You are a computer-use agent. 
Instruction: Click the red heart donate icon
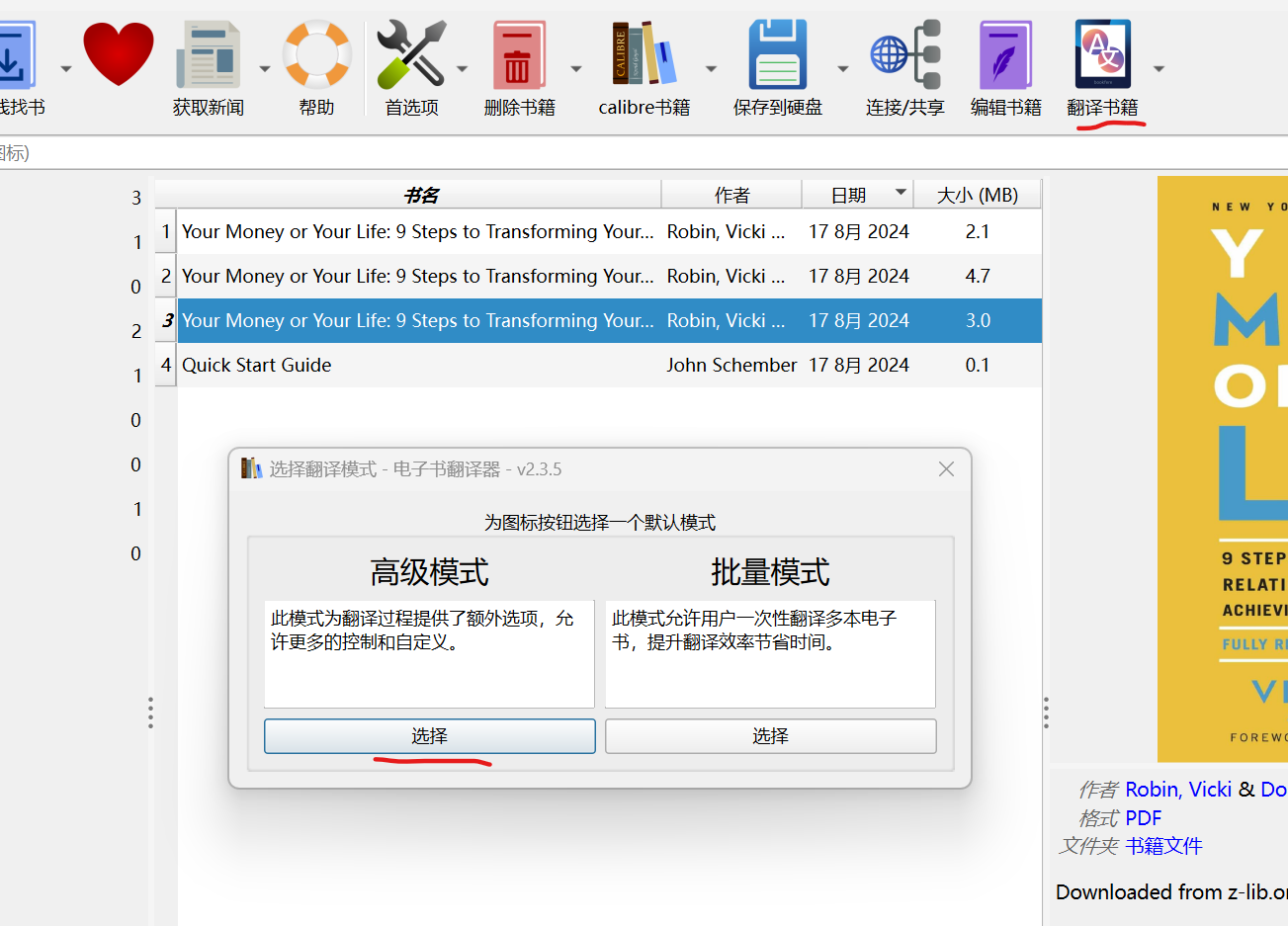(x=119, y=54)
